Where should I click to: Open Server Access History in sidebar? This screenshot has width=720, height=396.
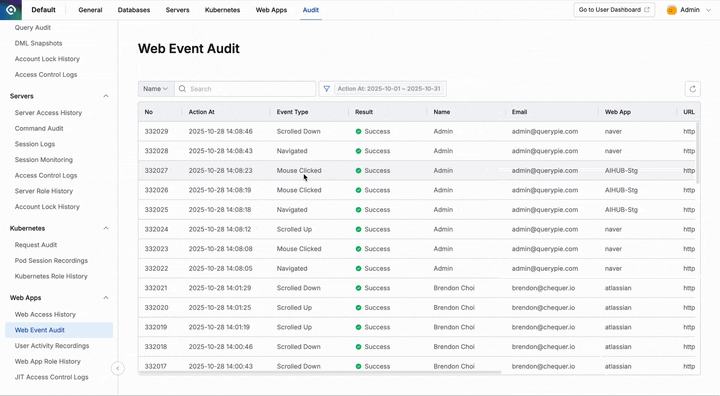click(48, 113)
